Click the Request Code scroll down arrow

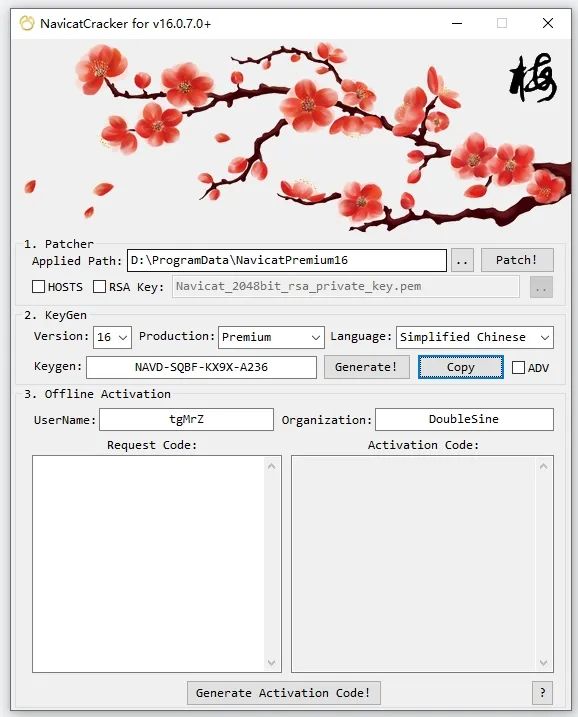272,662
